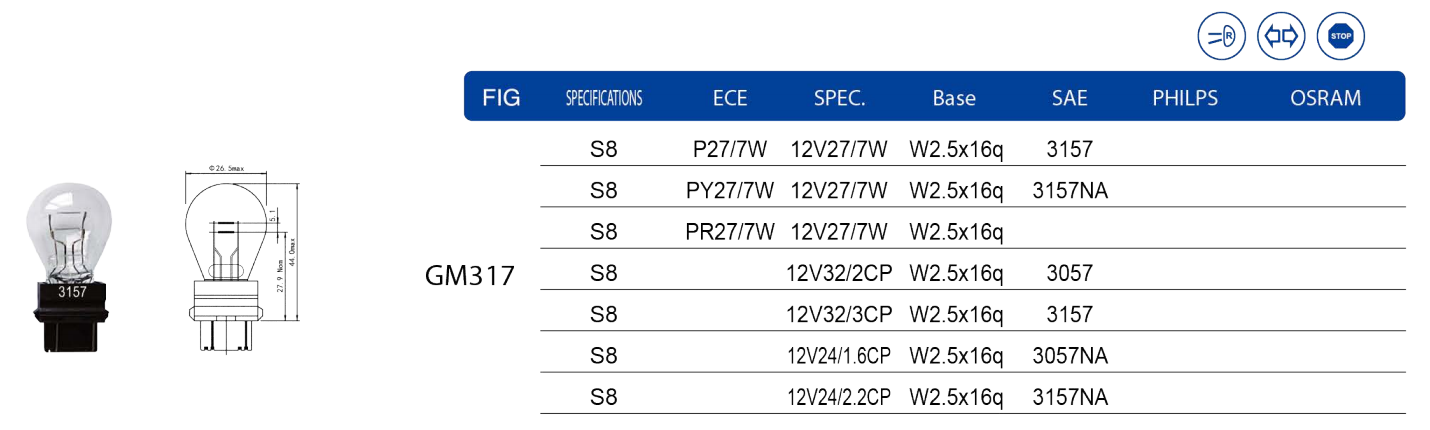Select the PY27/7W ECE cell

(730, 191)
